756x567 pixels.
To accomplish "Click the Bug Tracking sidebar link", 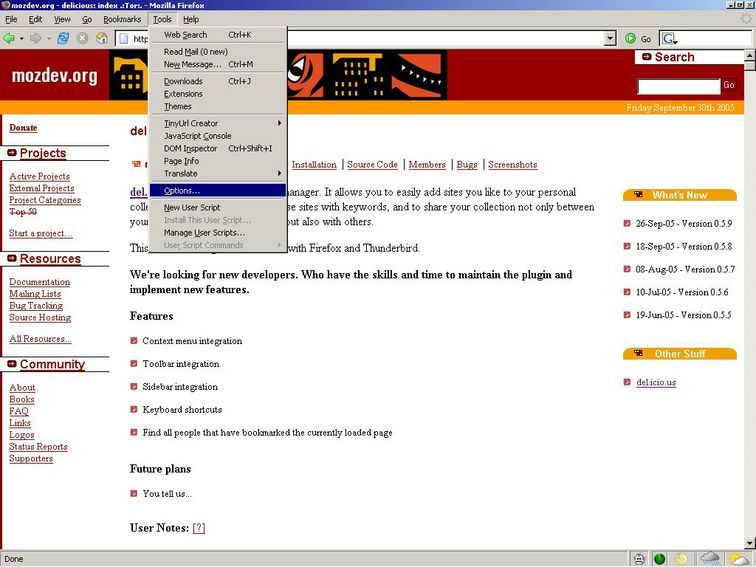I will (36, 306).
